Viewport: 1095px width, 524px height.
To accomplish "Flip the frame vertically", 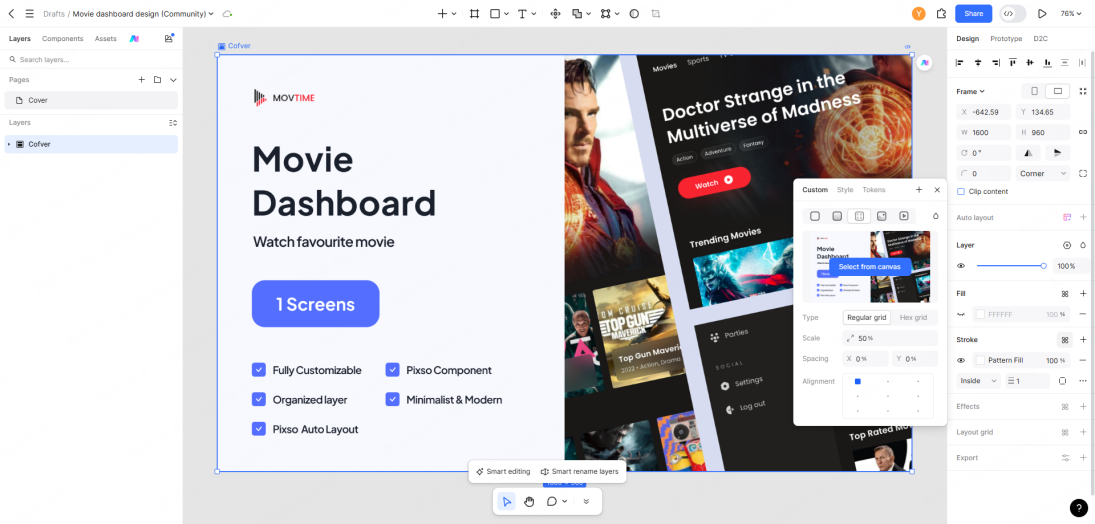I will pos(1057,152).
